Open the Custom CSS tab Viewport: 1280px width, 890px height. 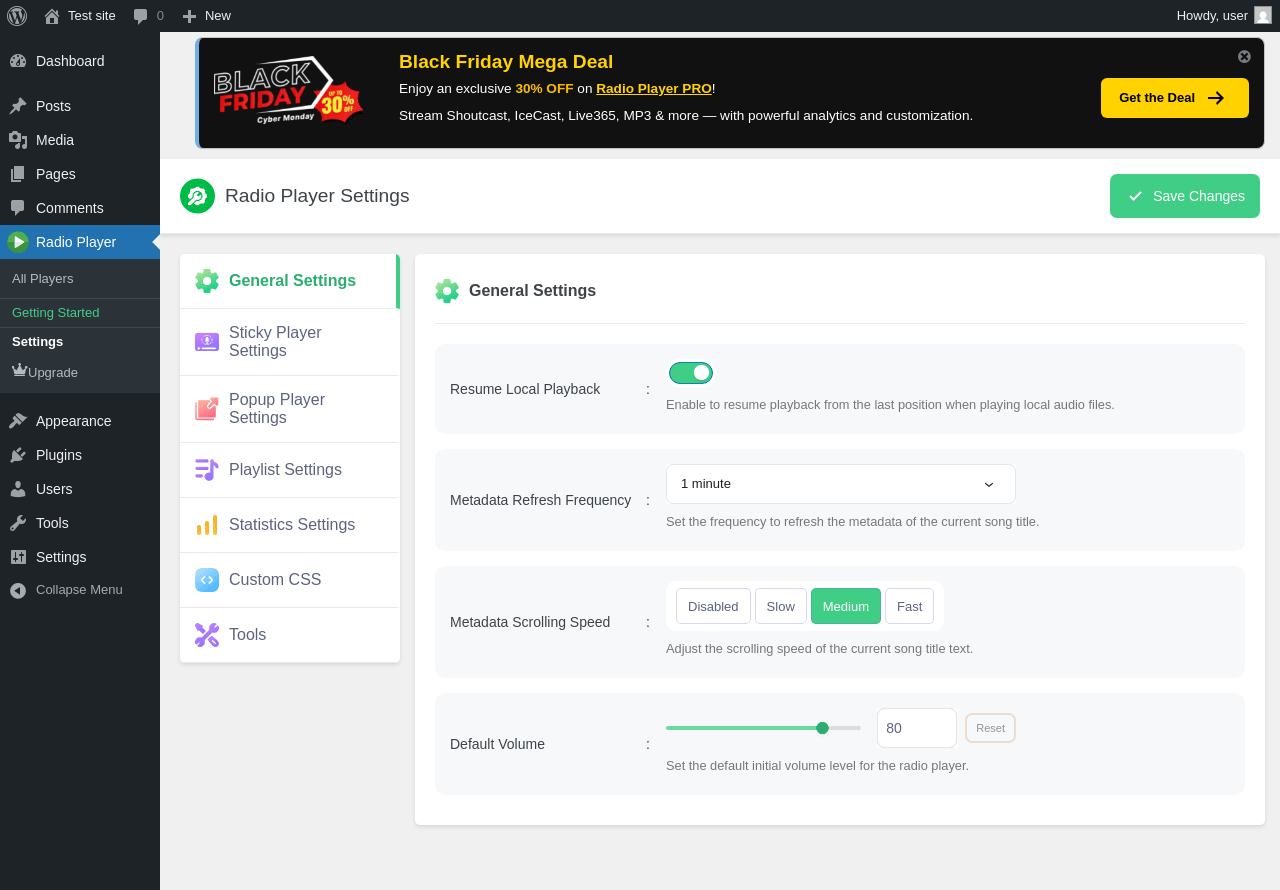point(290,580)
